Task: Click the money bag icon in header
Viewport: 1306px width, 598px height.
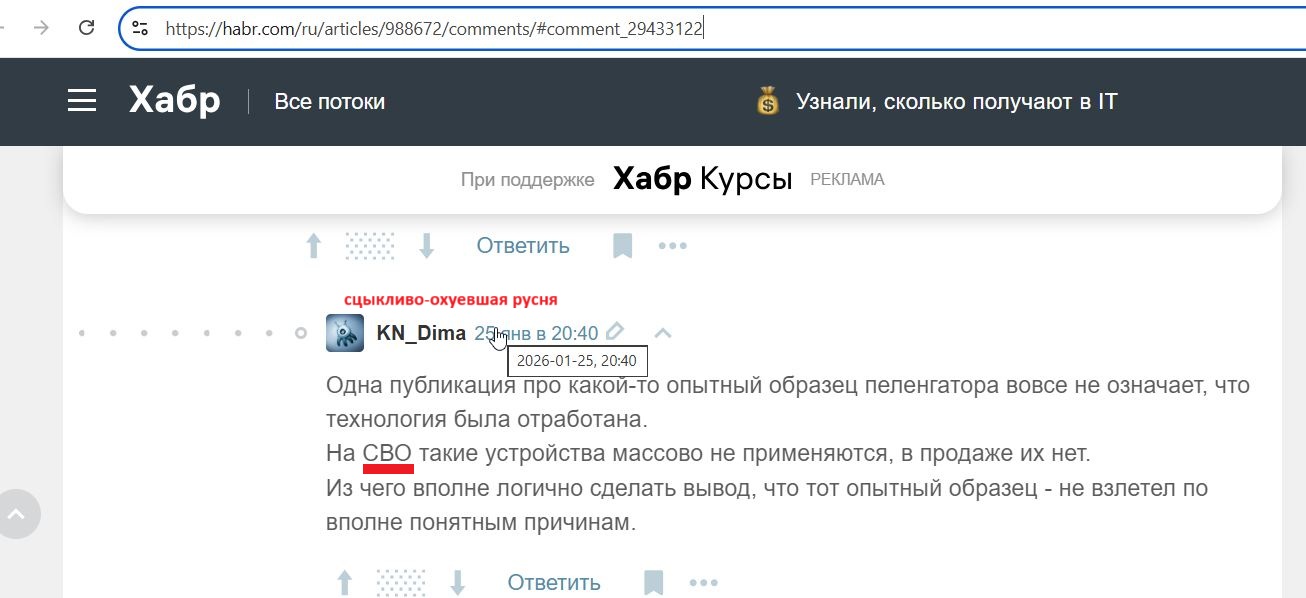Action: click(x=767, y=101)
